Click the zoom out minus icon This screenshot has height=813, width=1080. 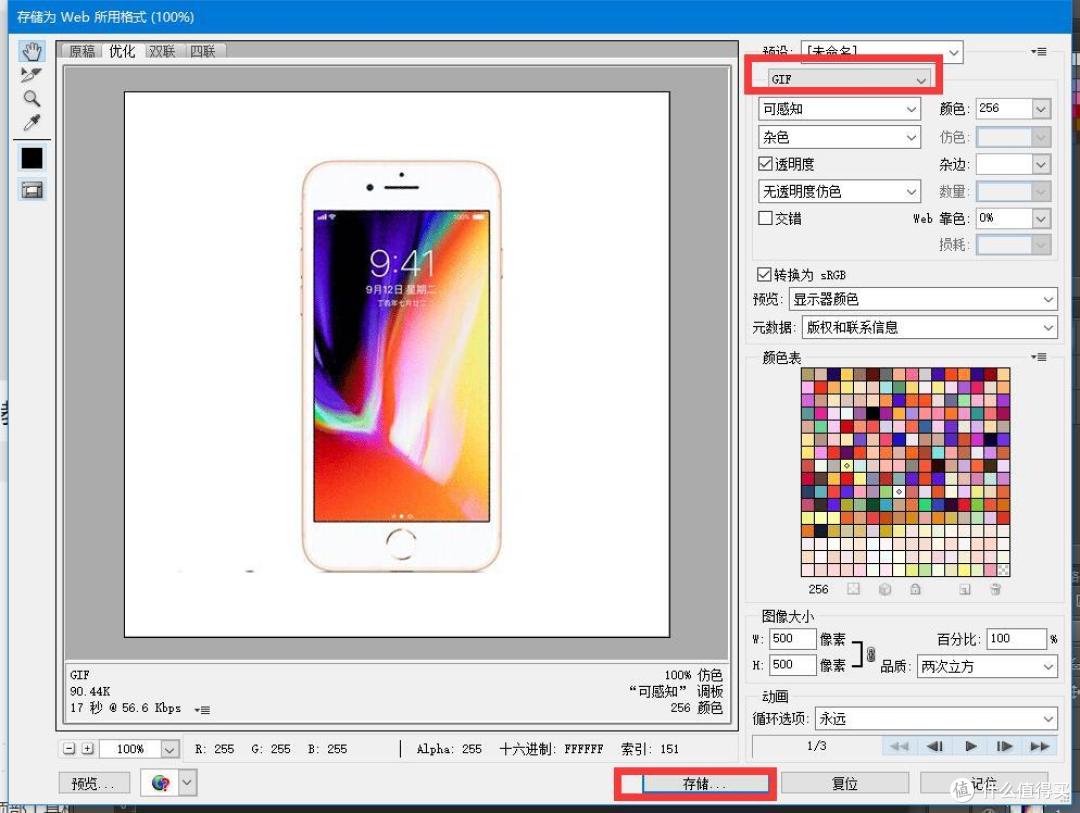click(69, 748)
